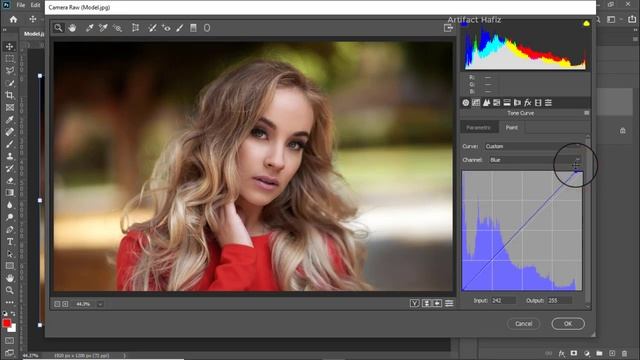Viewport: 640px width, 360px height.
Task: Open the Effects fx panel icon
Action: pos(528,102)
